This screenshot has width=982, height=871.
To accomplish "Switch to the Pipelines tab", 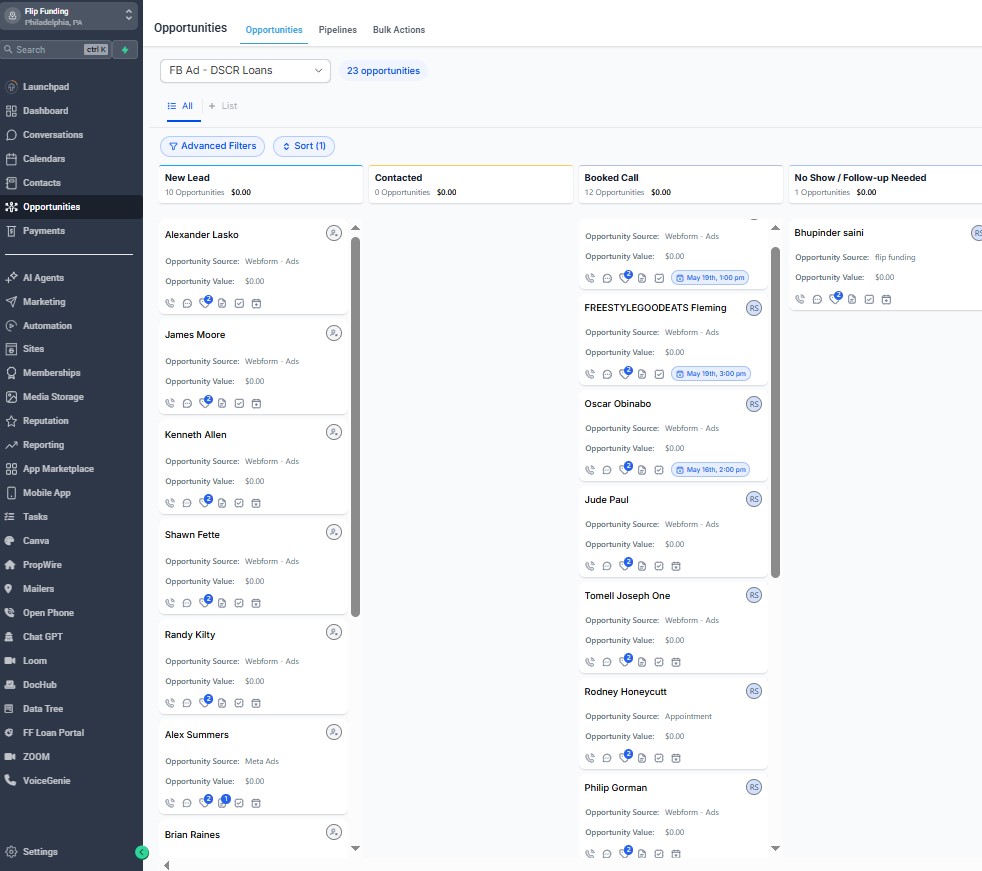I will 338,29.
